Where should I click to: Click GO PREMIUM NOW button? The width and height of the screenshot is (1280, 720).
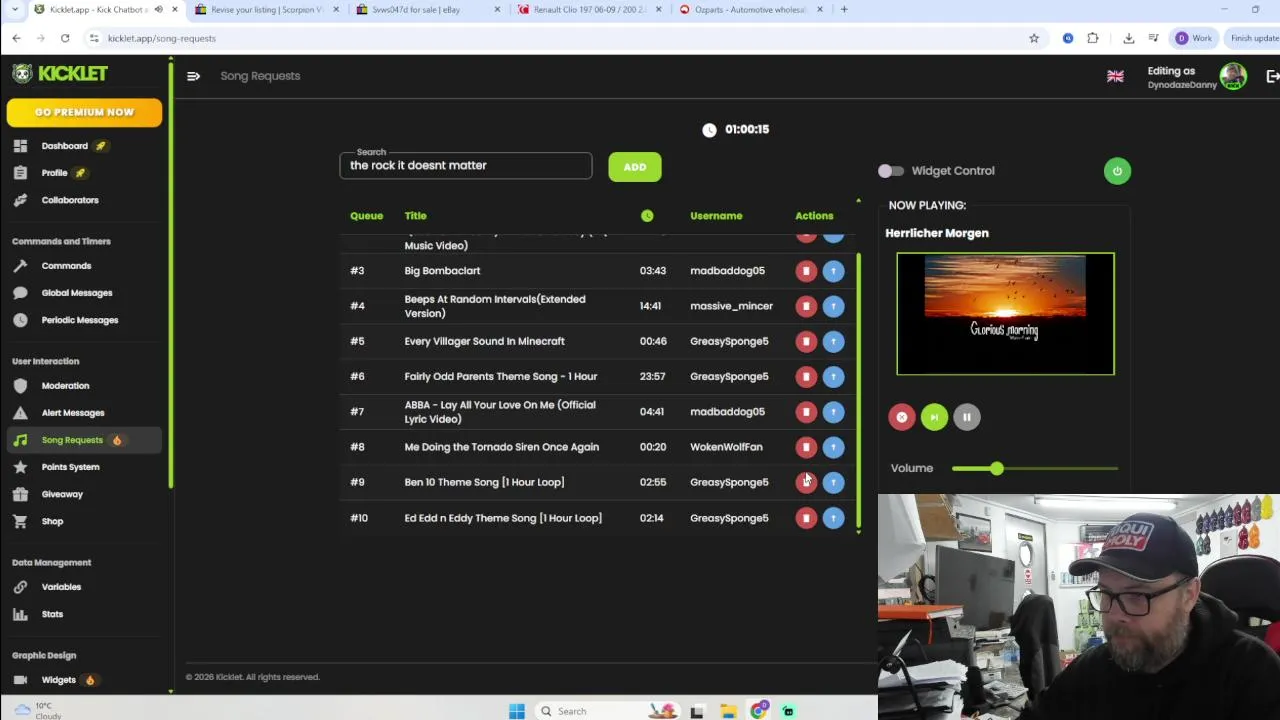84,112
